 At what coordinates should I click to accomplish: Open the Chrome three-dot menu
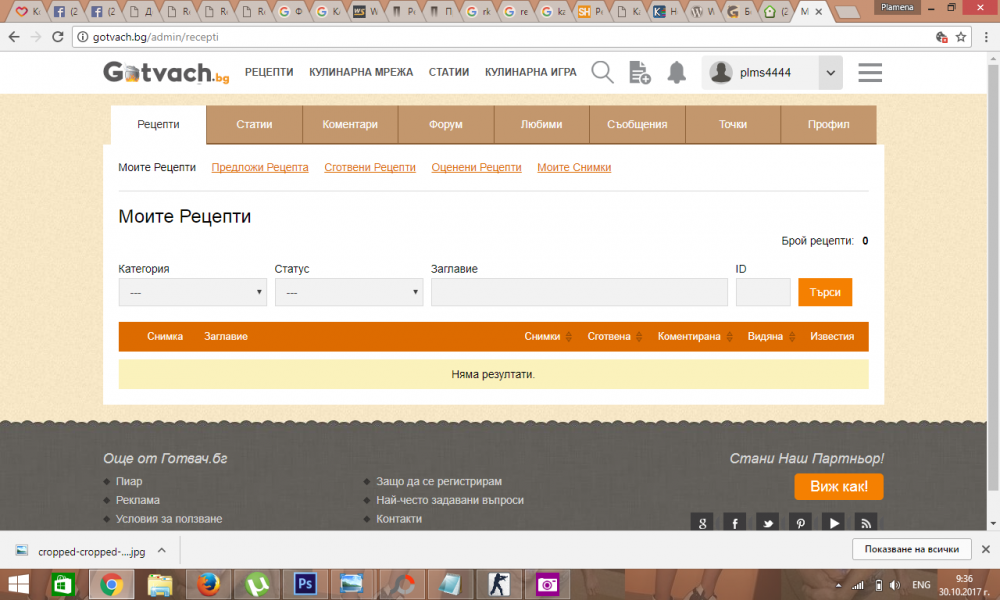tap(986, 37)
